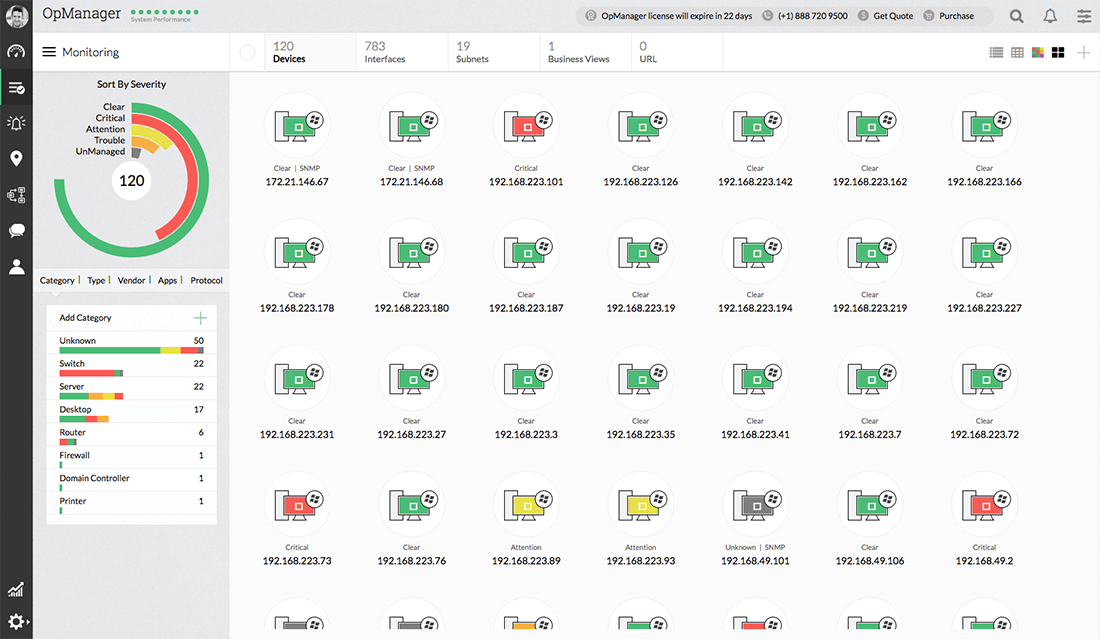
Task: Open the alarms siren icon in sidebar
Action: 16,123
